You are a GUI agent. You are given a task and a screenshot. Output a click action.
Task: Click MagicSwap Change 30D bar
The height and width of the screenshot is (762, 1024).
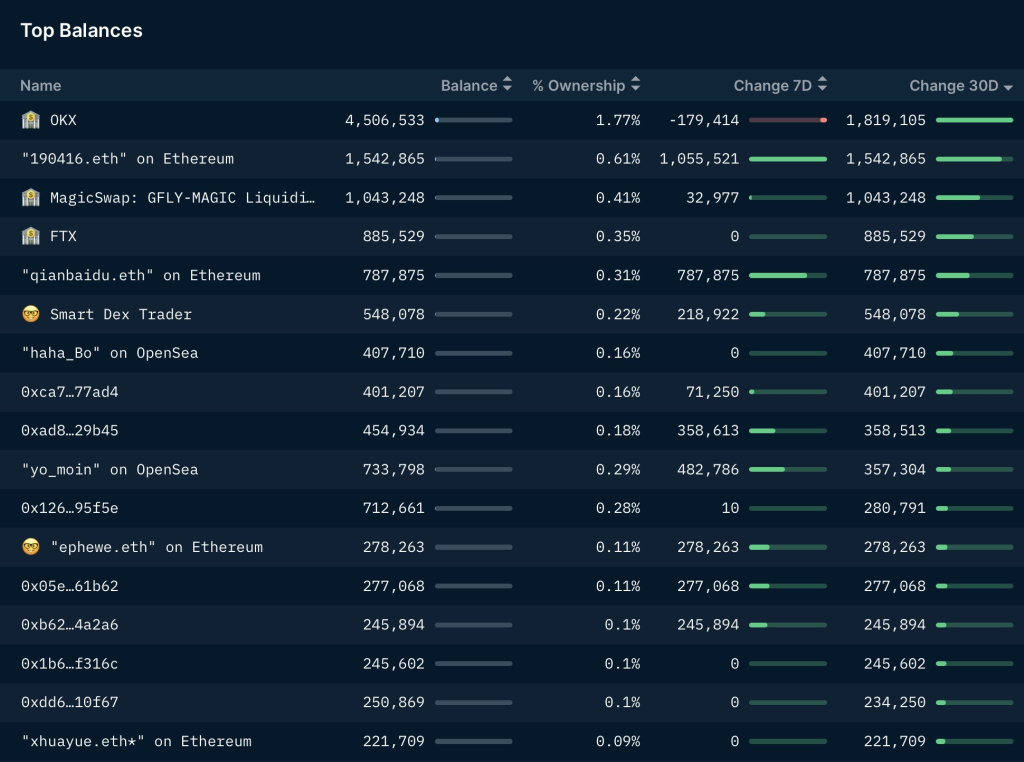coord(974,198)
